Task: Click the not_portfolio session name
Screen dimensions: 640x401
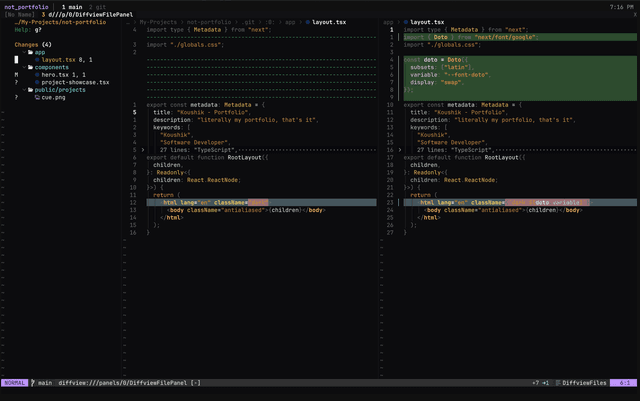Action: 27,6
